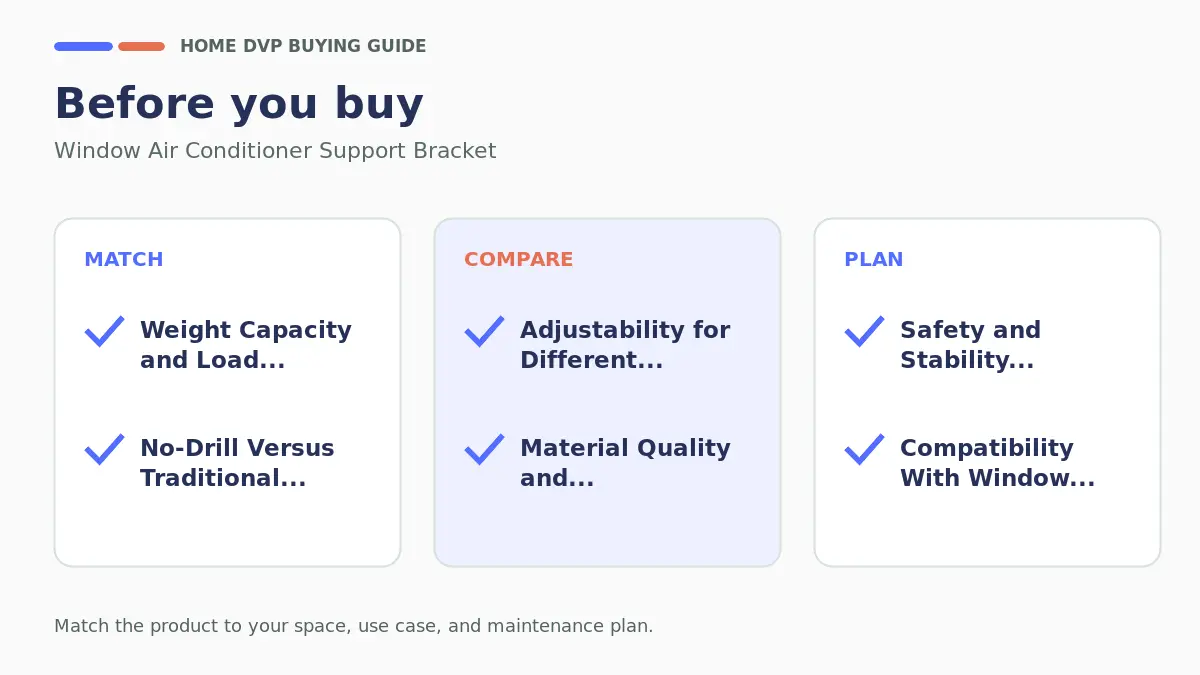
Task: Select the MATCH card heading
Action: click(124, 259)
